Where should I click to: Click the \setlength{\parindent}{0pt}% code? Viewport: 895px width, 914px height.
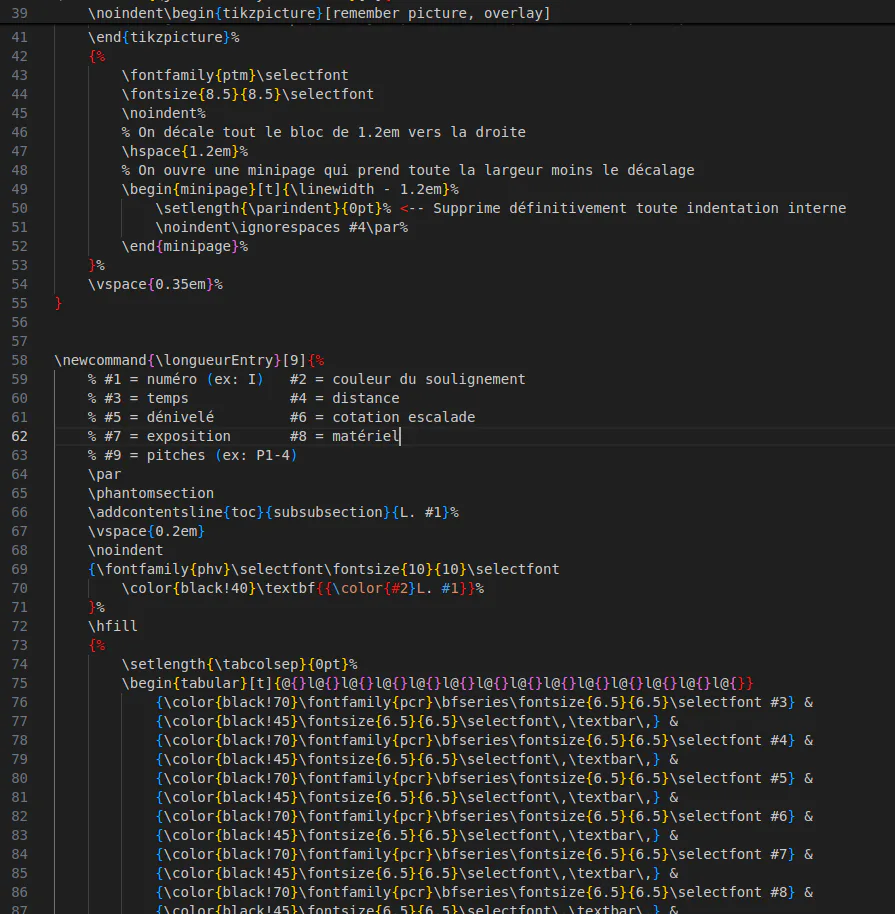[273, 208]
